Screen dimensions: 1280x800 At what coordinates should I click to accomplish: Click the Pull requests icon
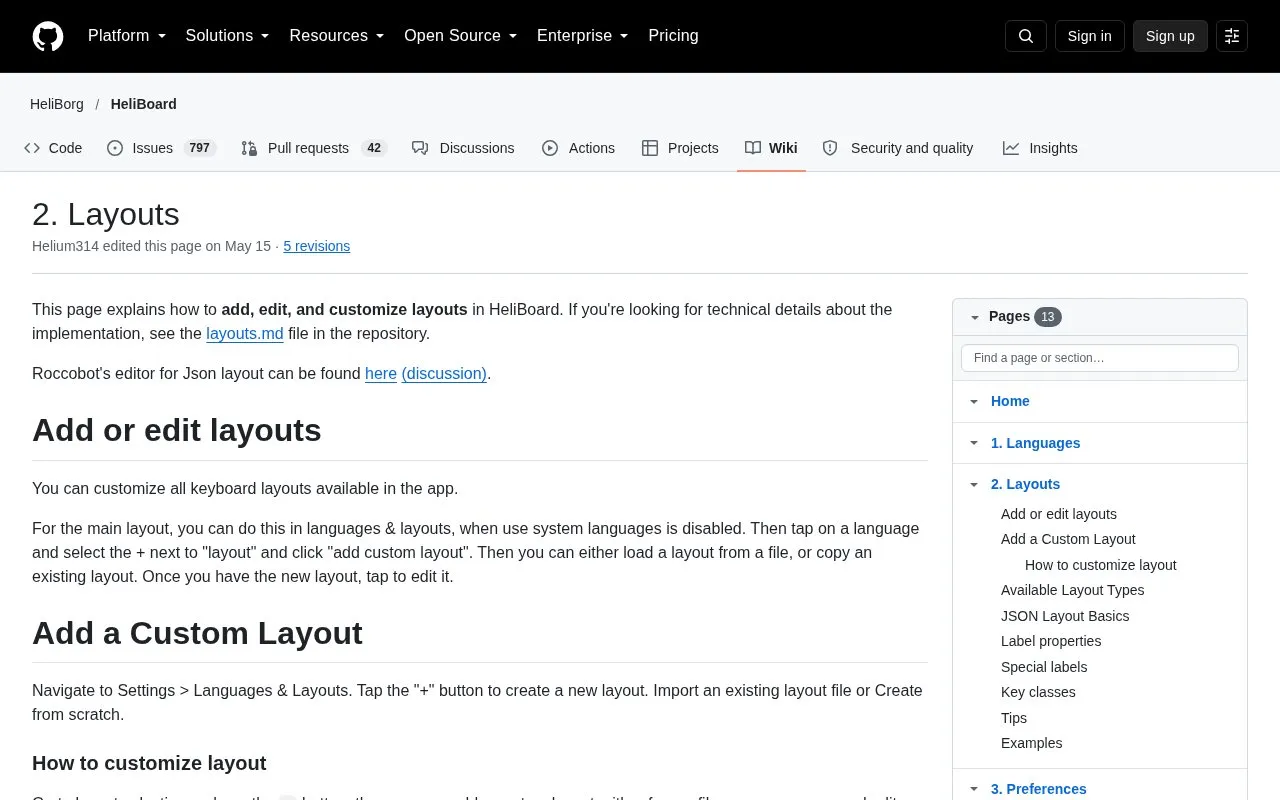click(x=249, y=148)
